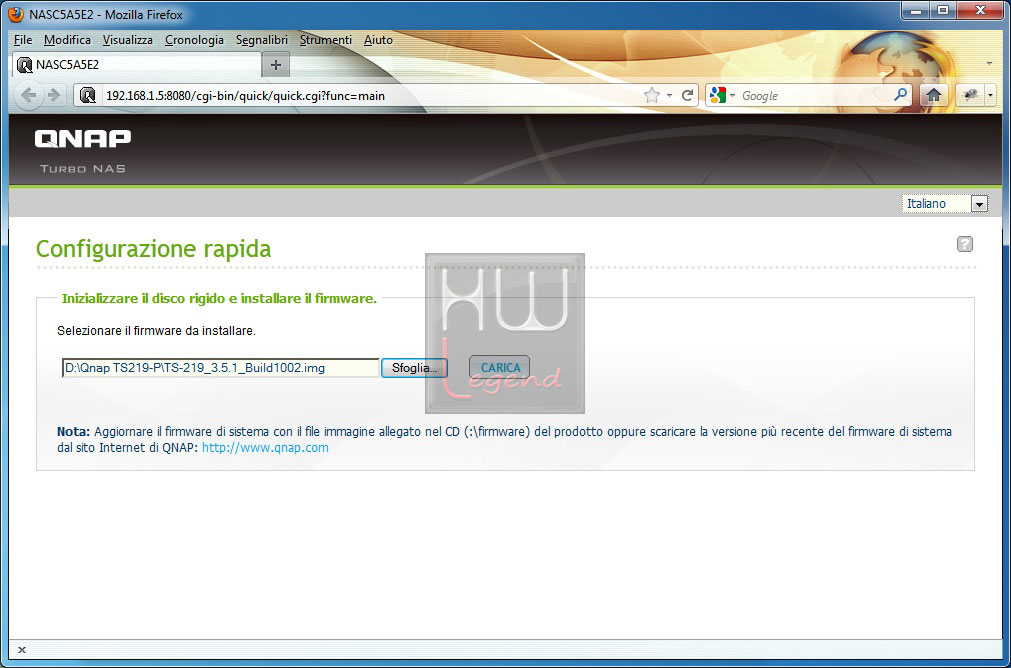This screenshot has height=668, width=1011.
Task: Reload the page with the refresh icon
Action: point(687,95)
